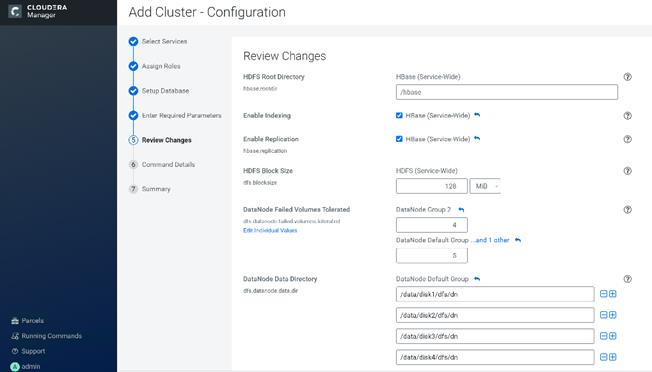652x372 pixels.
Task: Revert Enable Indexing to default value
Action: point(477,115)
